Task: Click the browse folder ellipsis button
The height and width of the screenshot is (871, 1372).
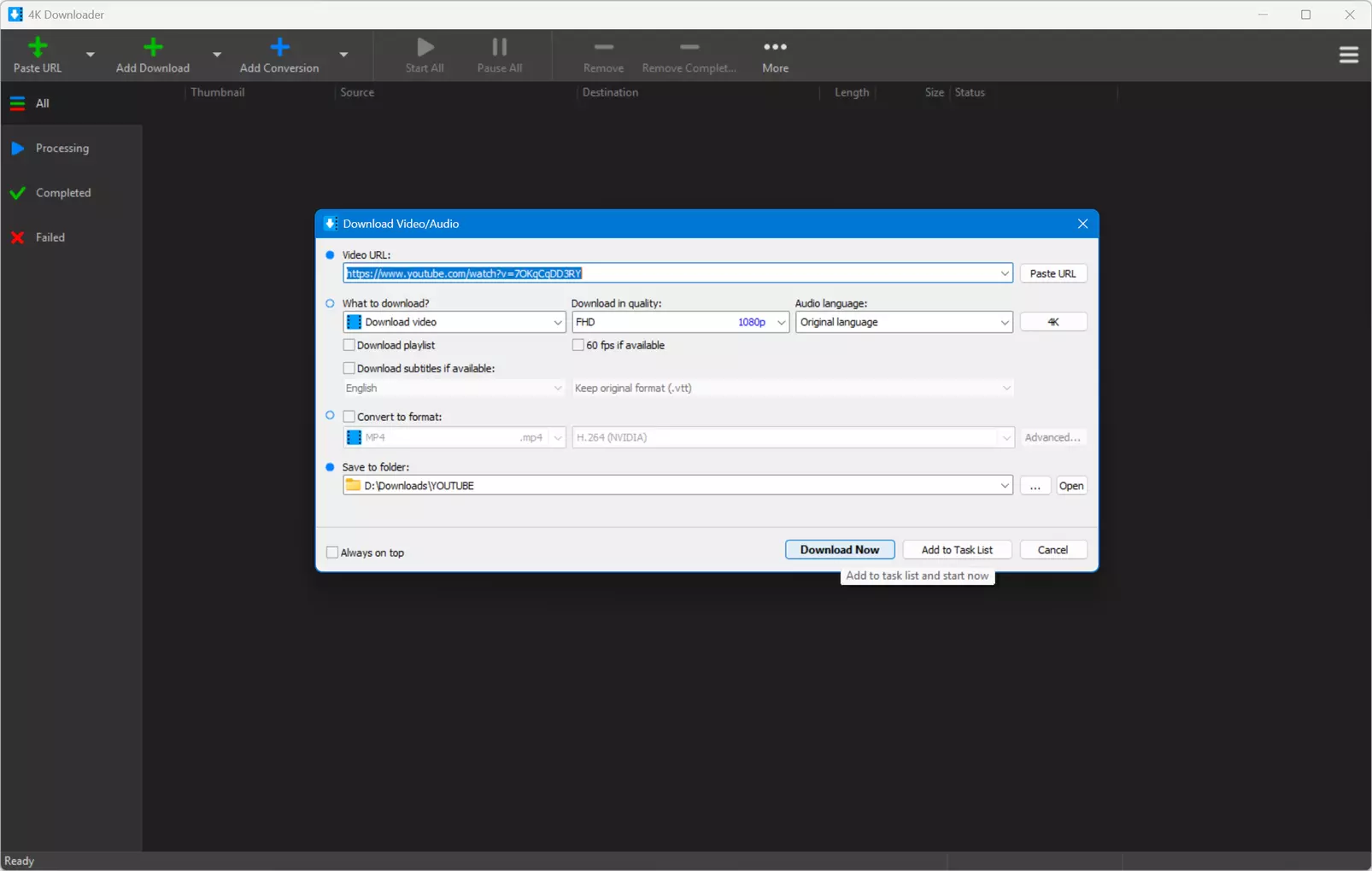Action: coord(1035,486)
